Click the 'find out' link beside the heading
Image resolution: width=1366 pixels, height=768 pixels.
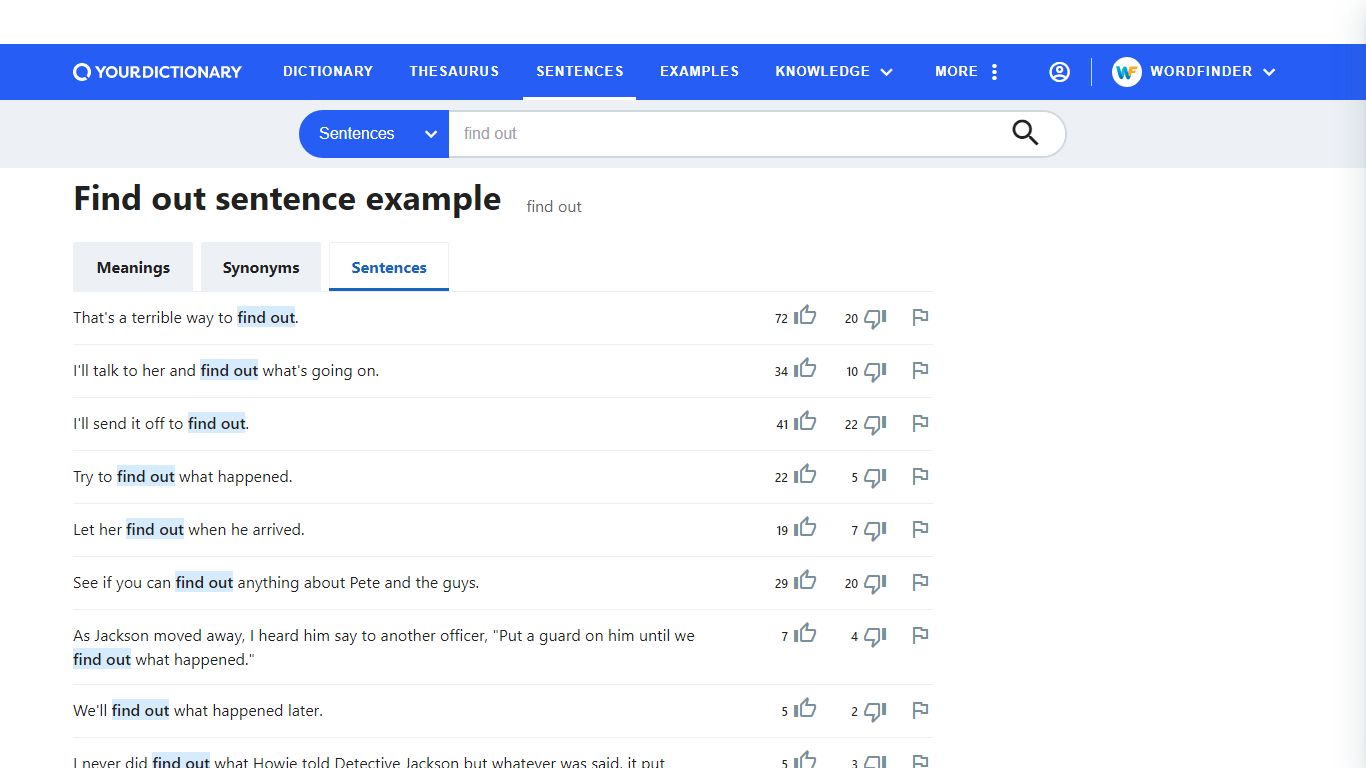(x=554, y=207)
